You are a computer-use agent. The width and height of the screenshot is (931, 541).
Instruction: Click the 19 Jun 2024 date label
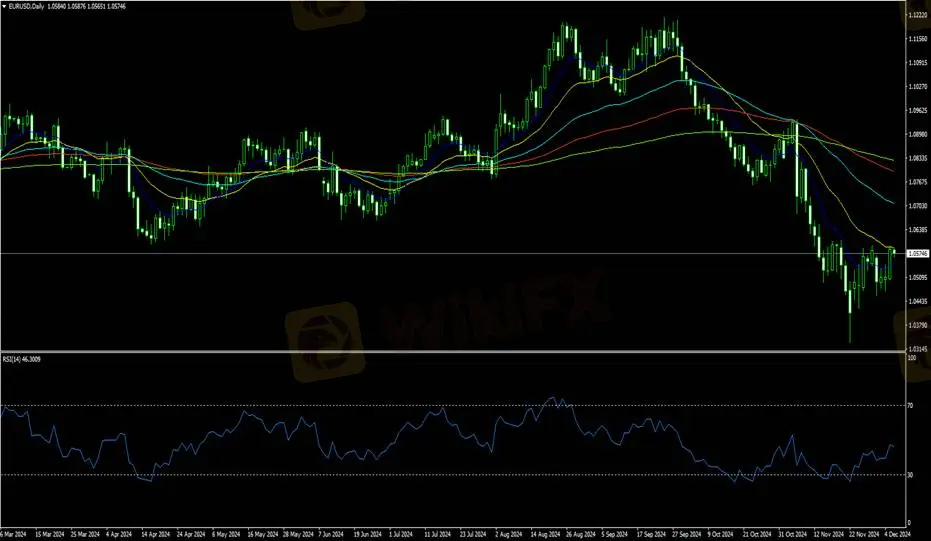(368, 534)
